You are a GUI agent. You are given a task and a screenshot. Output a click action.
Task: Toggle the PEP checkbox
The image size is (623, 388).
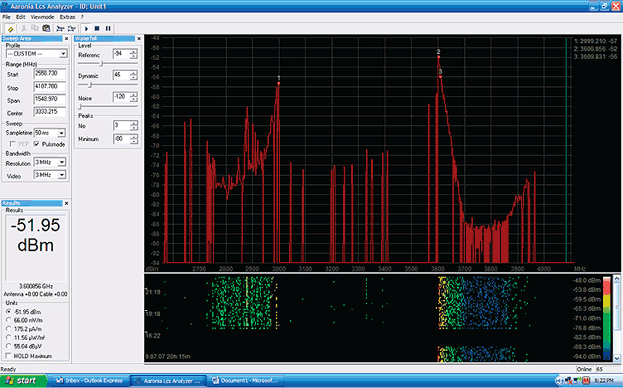(12, 144)
